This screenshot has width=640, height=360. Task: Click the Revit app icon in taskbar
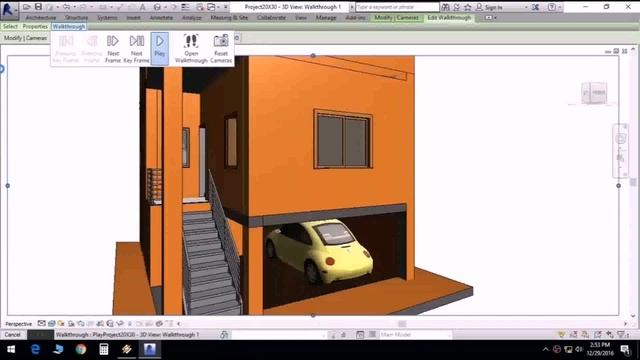coord(149,349)
